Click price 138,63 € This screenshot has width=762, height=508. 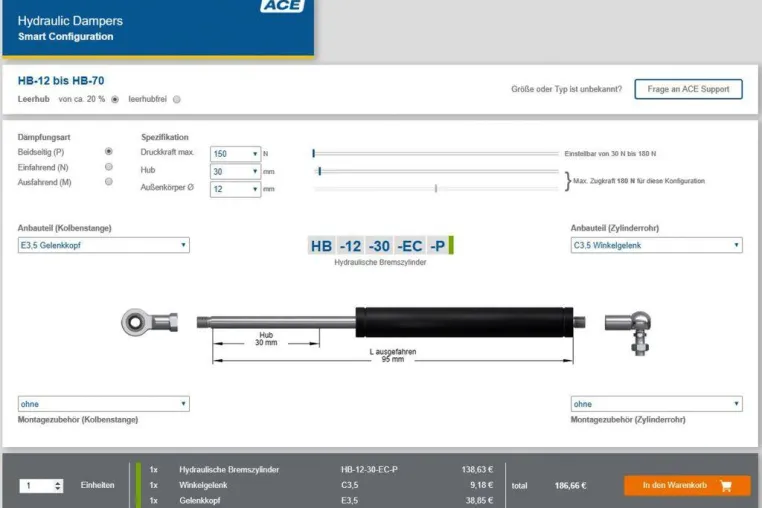[477, 470]
